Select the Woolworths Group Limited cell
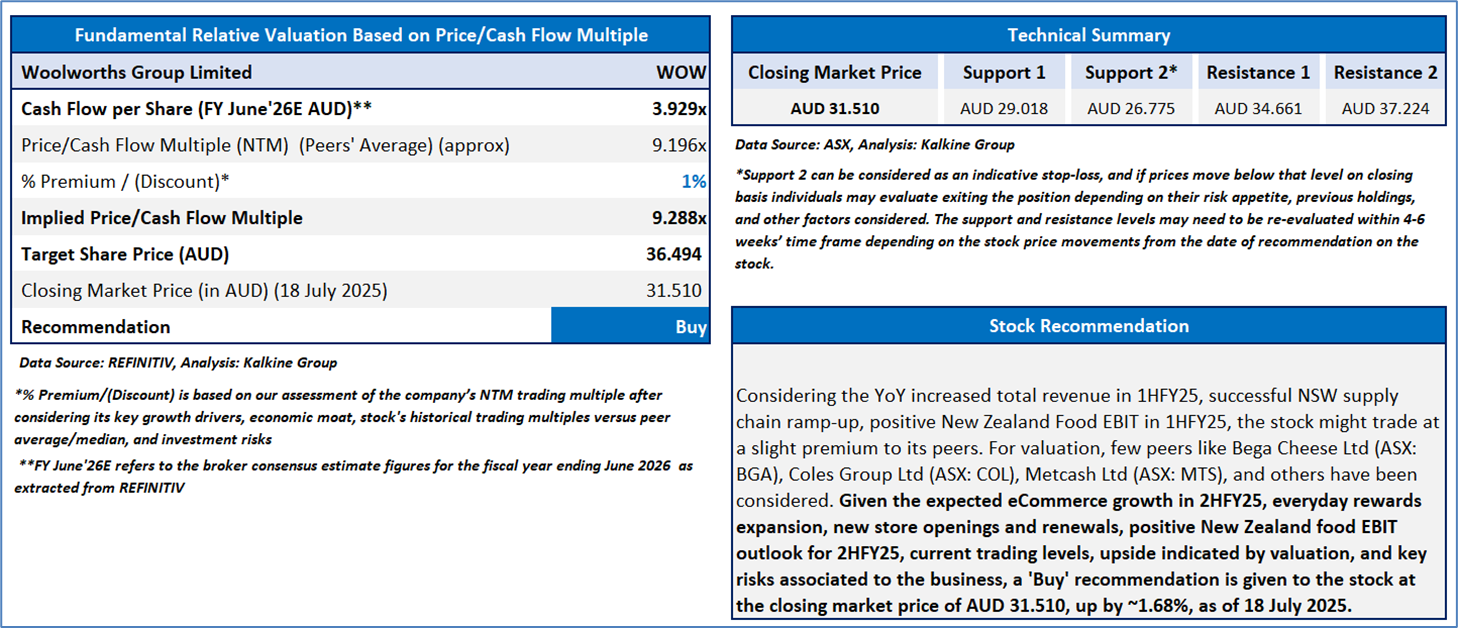 (x=137, y=72)
